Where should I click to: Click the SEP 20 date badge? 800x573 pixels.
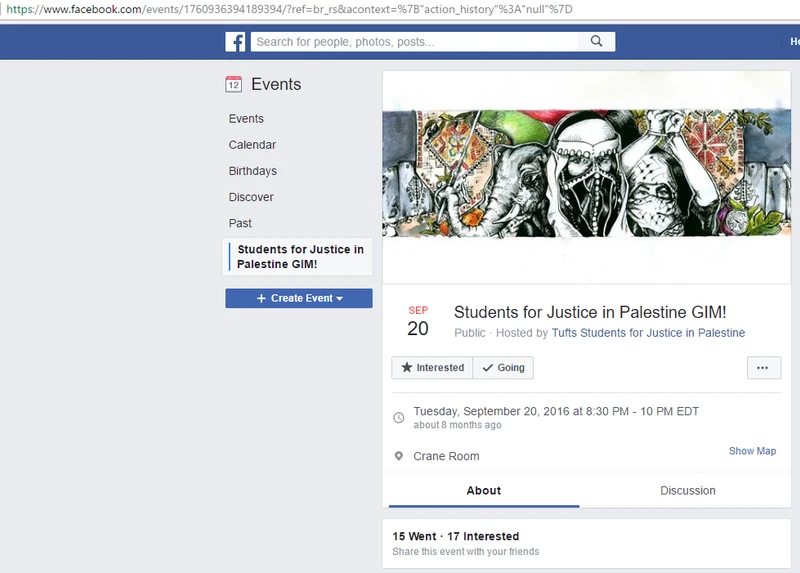418,321
